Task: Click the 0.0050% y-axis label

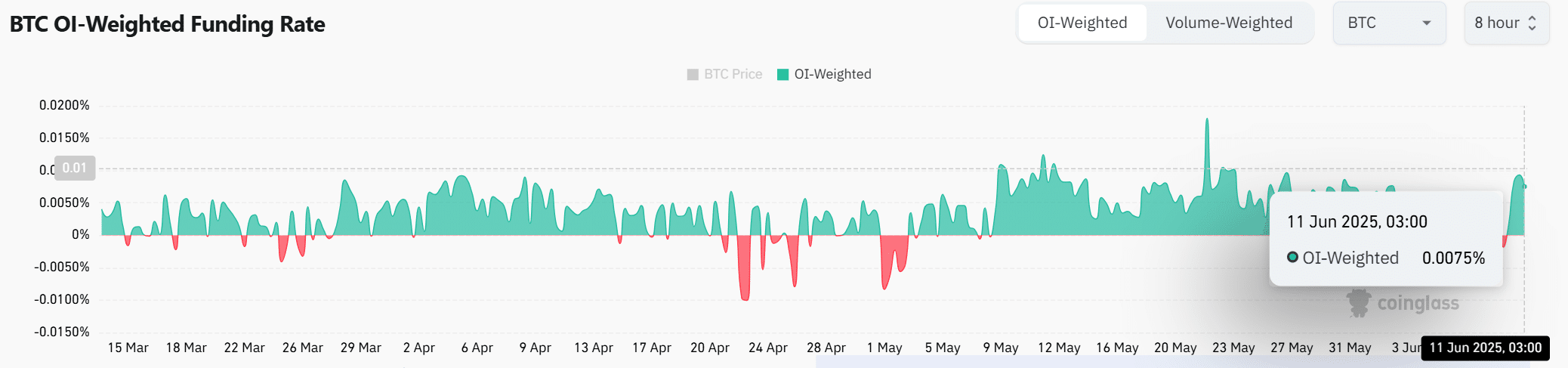Action: 64,203
